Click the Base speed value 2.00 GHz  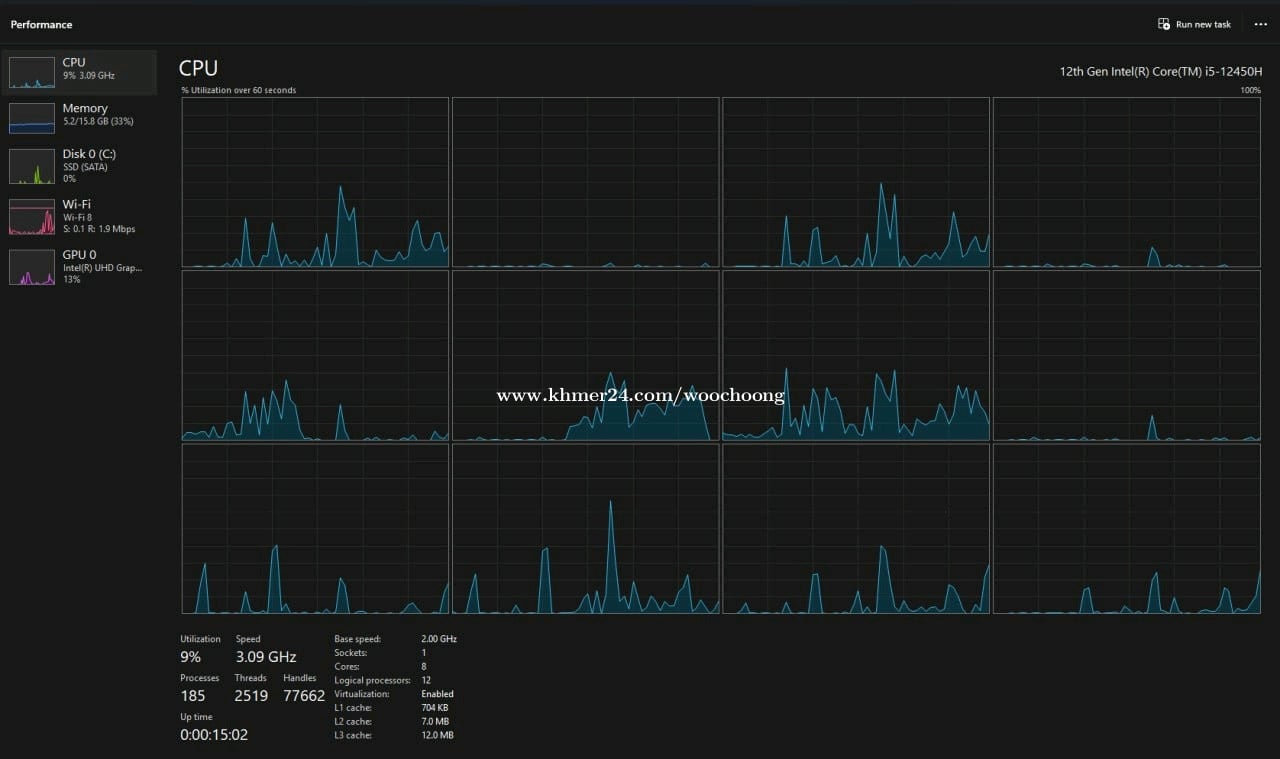(x=439, y=639)
